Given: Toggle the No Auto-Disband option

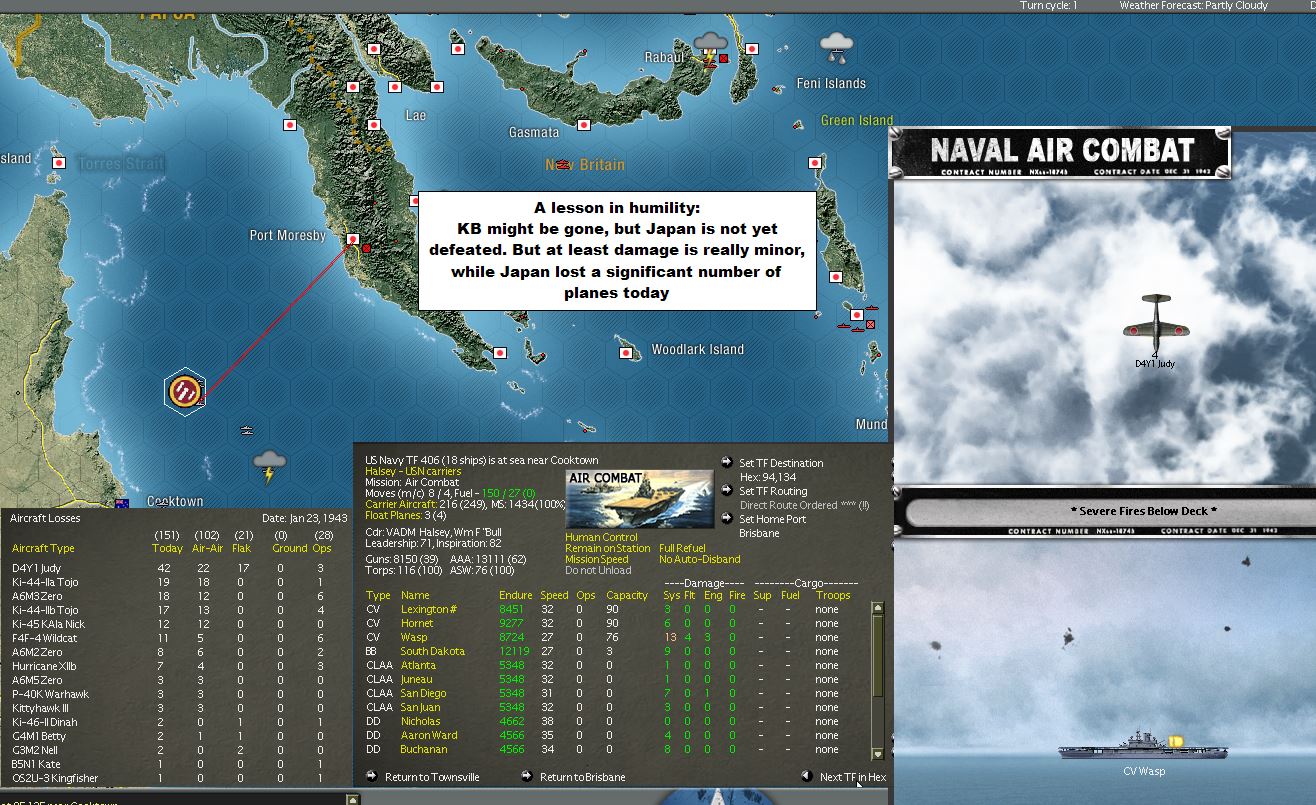Looking at the screenshot, I should 700,559.
